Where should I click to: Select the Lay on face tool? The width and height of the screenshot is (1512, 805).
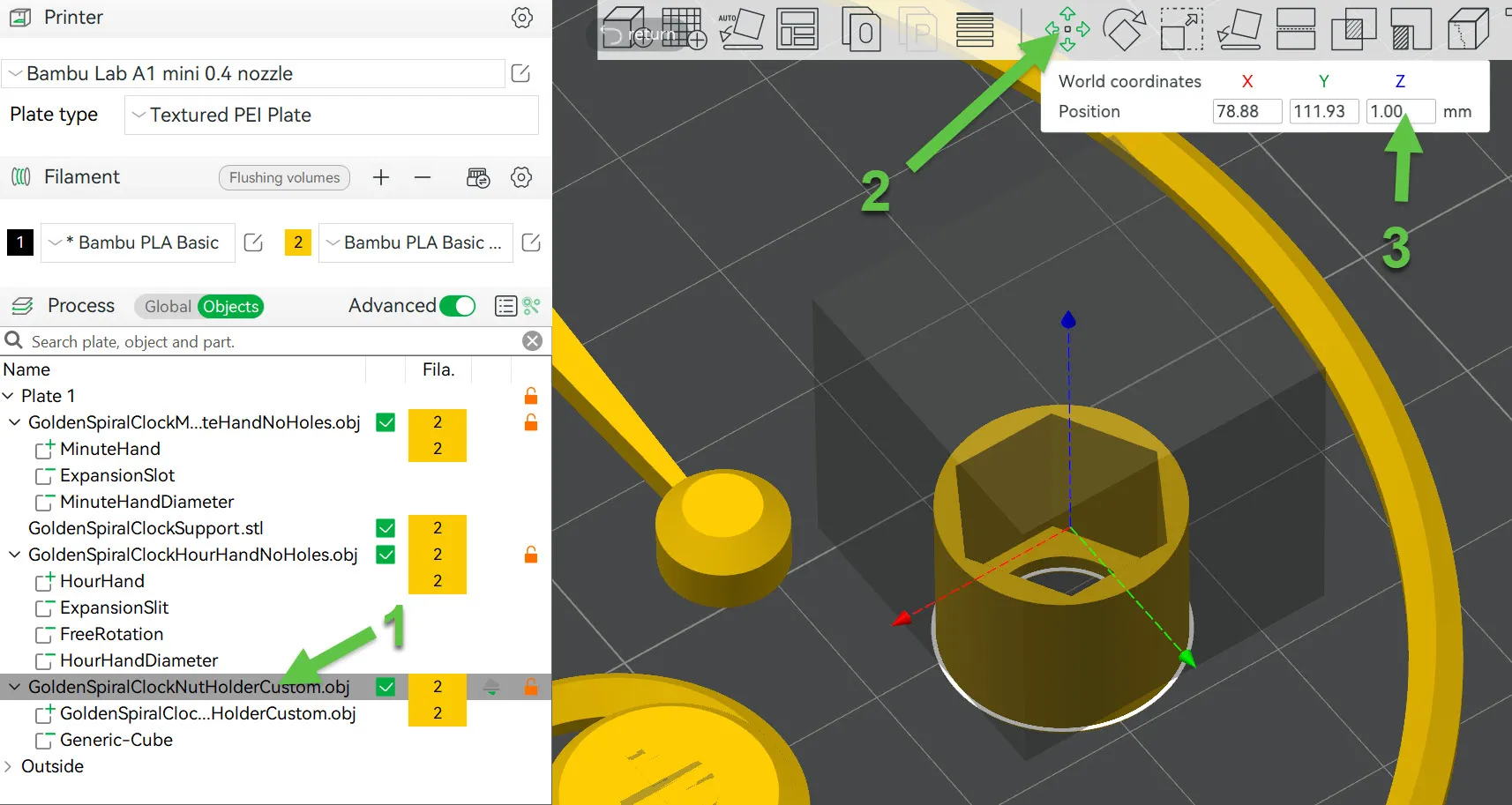pyautogui.click(x=1239, y=28)
